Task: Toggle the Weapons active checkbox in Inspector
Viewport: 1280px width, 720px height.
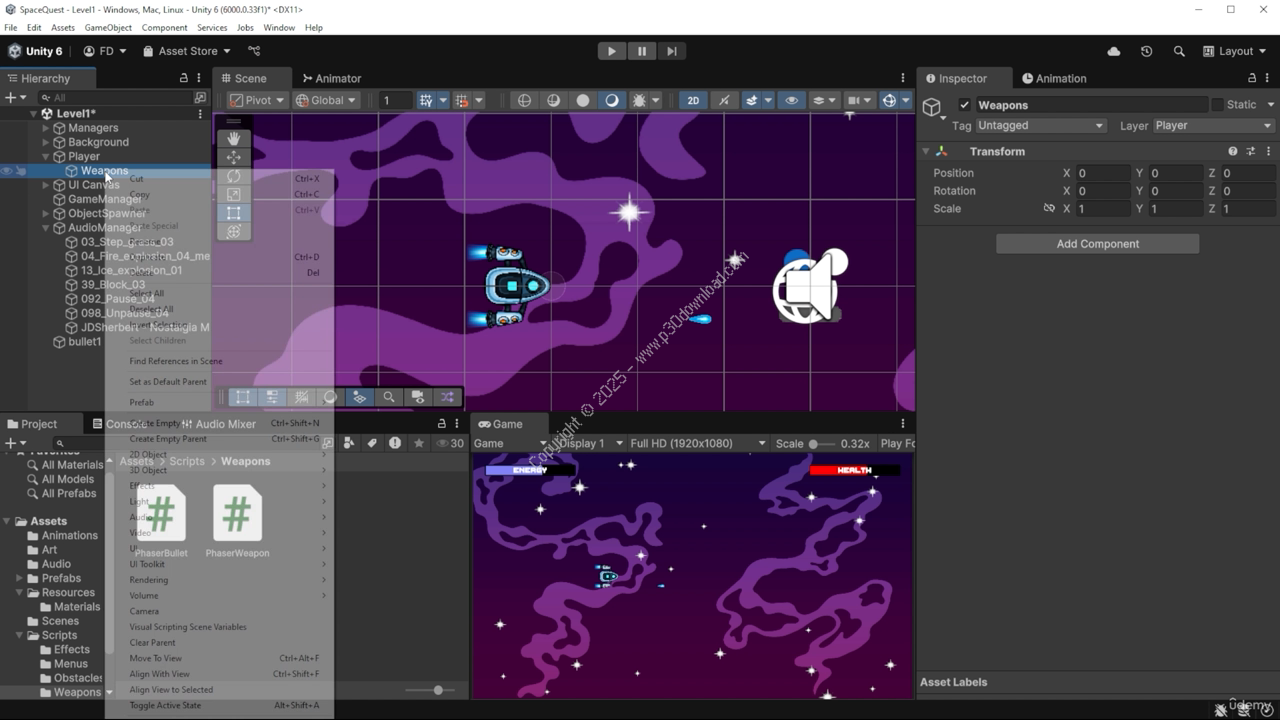Action: point(964,105)
